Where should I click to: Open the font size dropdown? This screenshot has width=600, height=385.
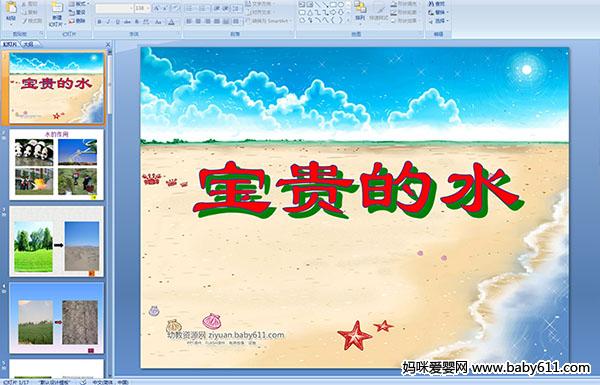pos(148,8)
